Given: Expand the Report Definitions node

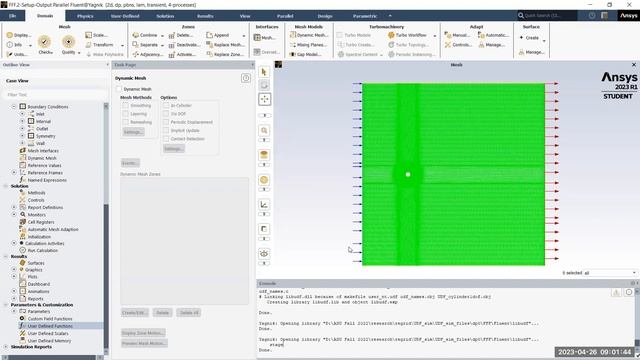Looking at the screenshot, I should [14, 207].
